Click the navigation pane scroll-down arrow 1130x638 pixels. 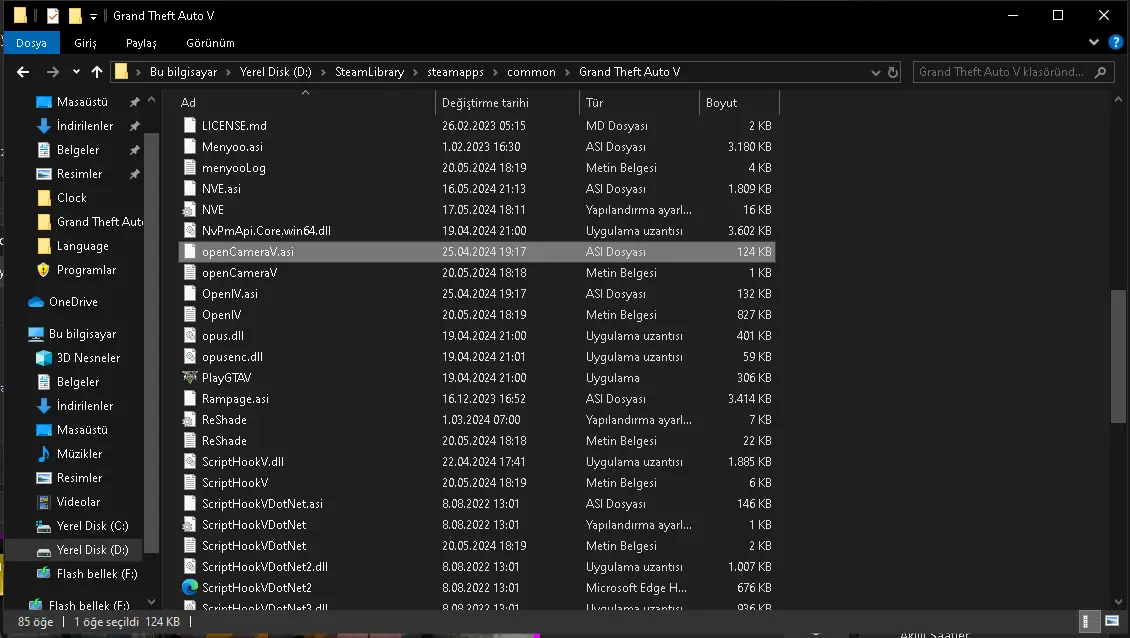coord(151,602)
